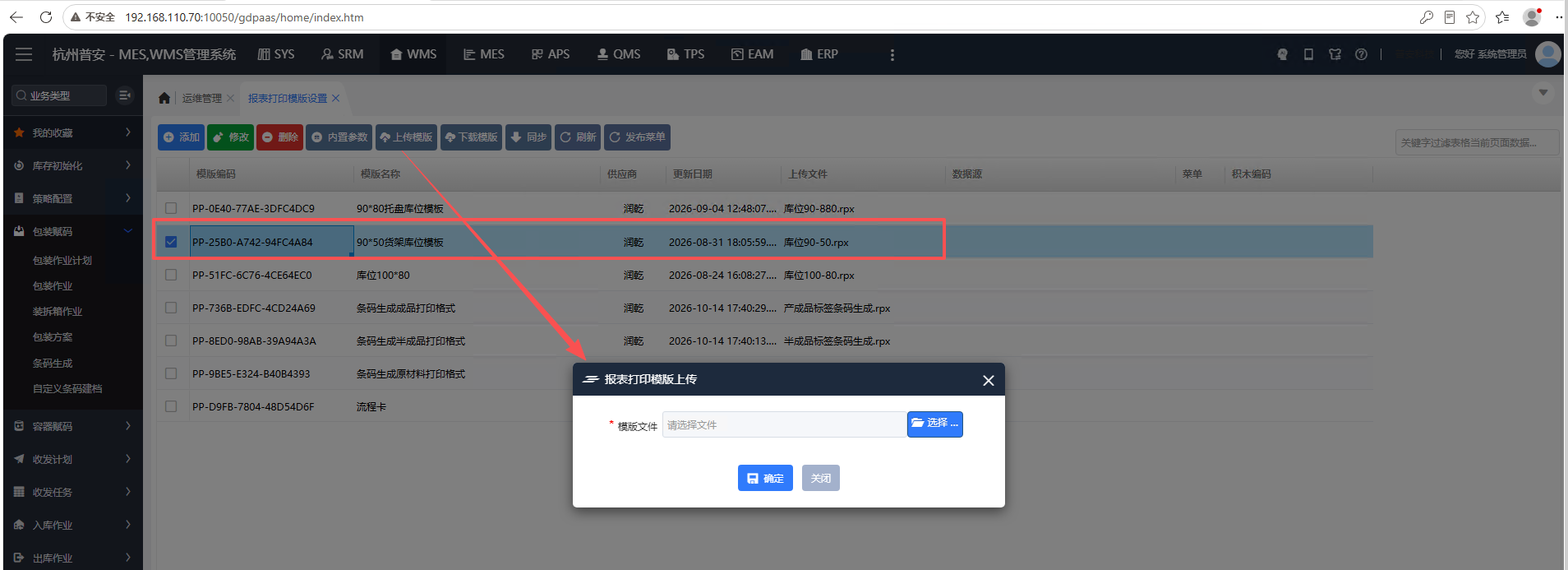Click the 下载模版 toolbar button
This screenshot has width=1568, height=570.
[x=471, y=137]
